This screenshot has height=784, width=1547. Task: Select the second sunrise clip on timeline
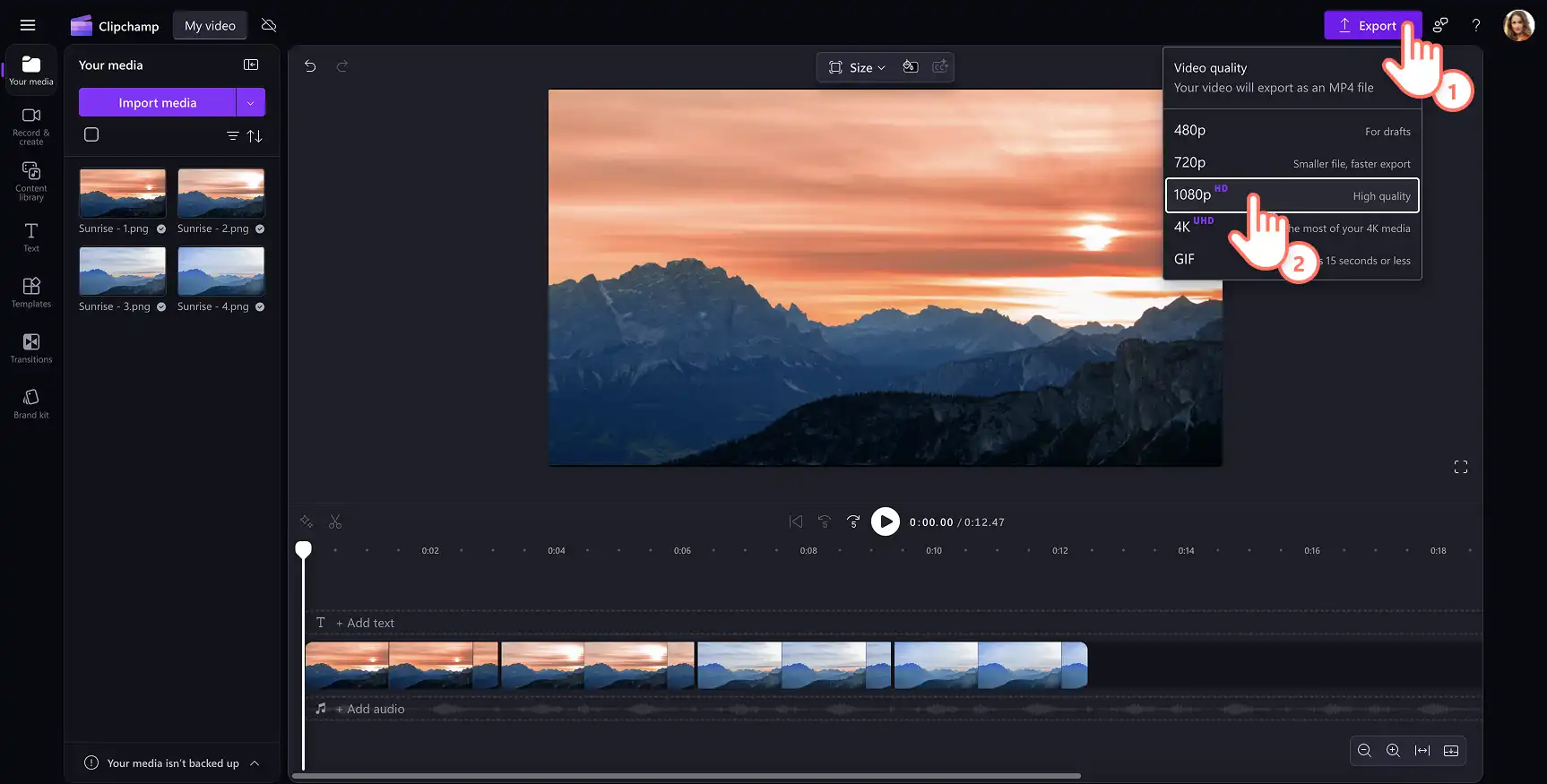pos(598,665)
